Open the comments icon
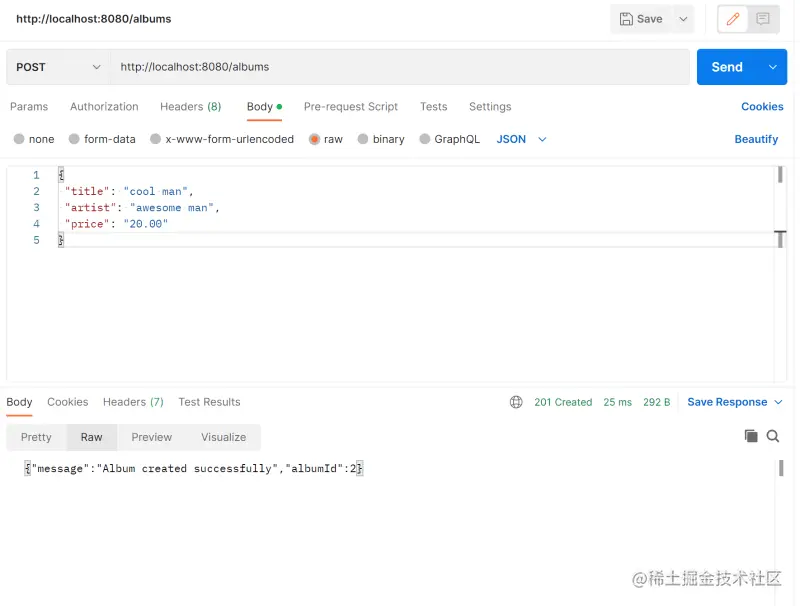This screenshot has height=606, width=800. (x=763, y=19)
